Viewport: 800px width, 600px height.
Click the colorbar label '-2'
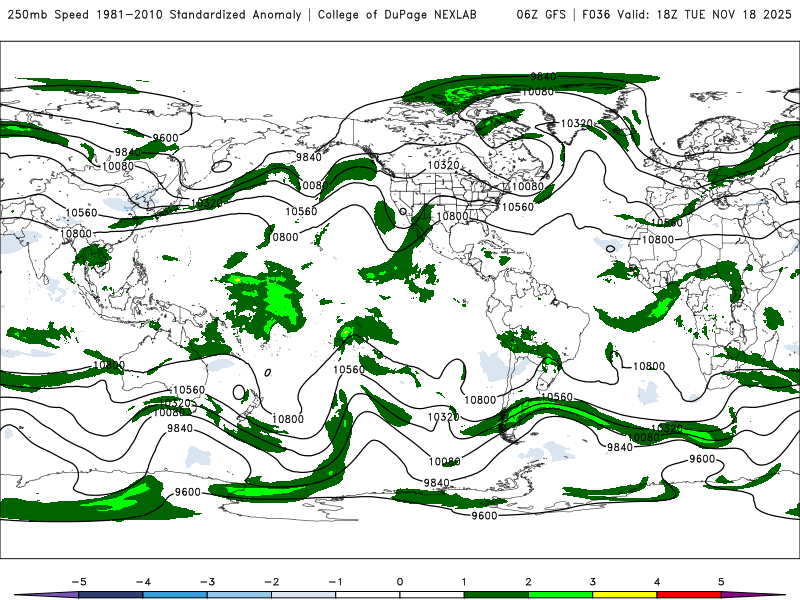[271, 582]
